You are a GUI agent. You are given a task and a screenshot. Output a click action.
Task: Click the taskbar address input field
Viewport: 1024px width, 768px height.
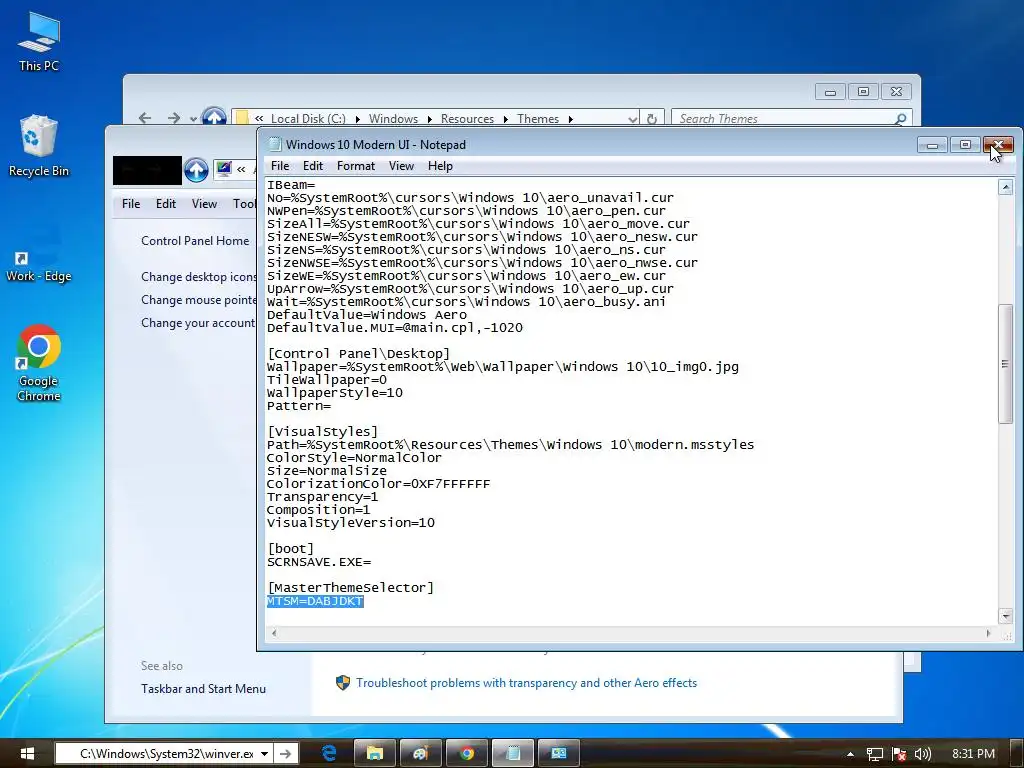pyautogui.click(x=163, y=754)
